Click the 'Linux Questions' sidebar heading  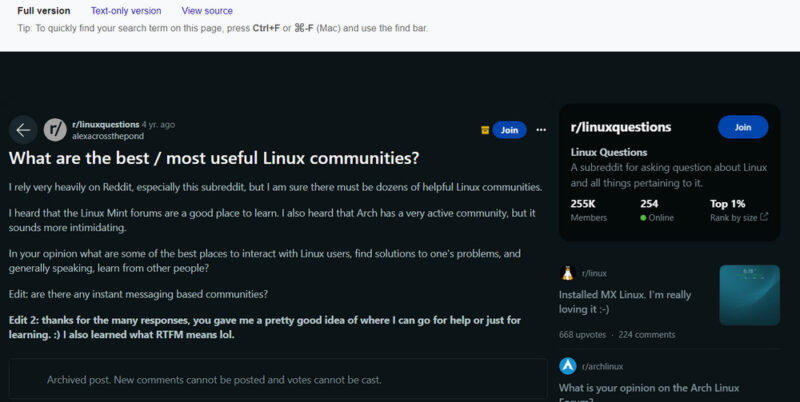click(x=609, y=152)
